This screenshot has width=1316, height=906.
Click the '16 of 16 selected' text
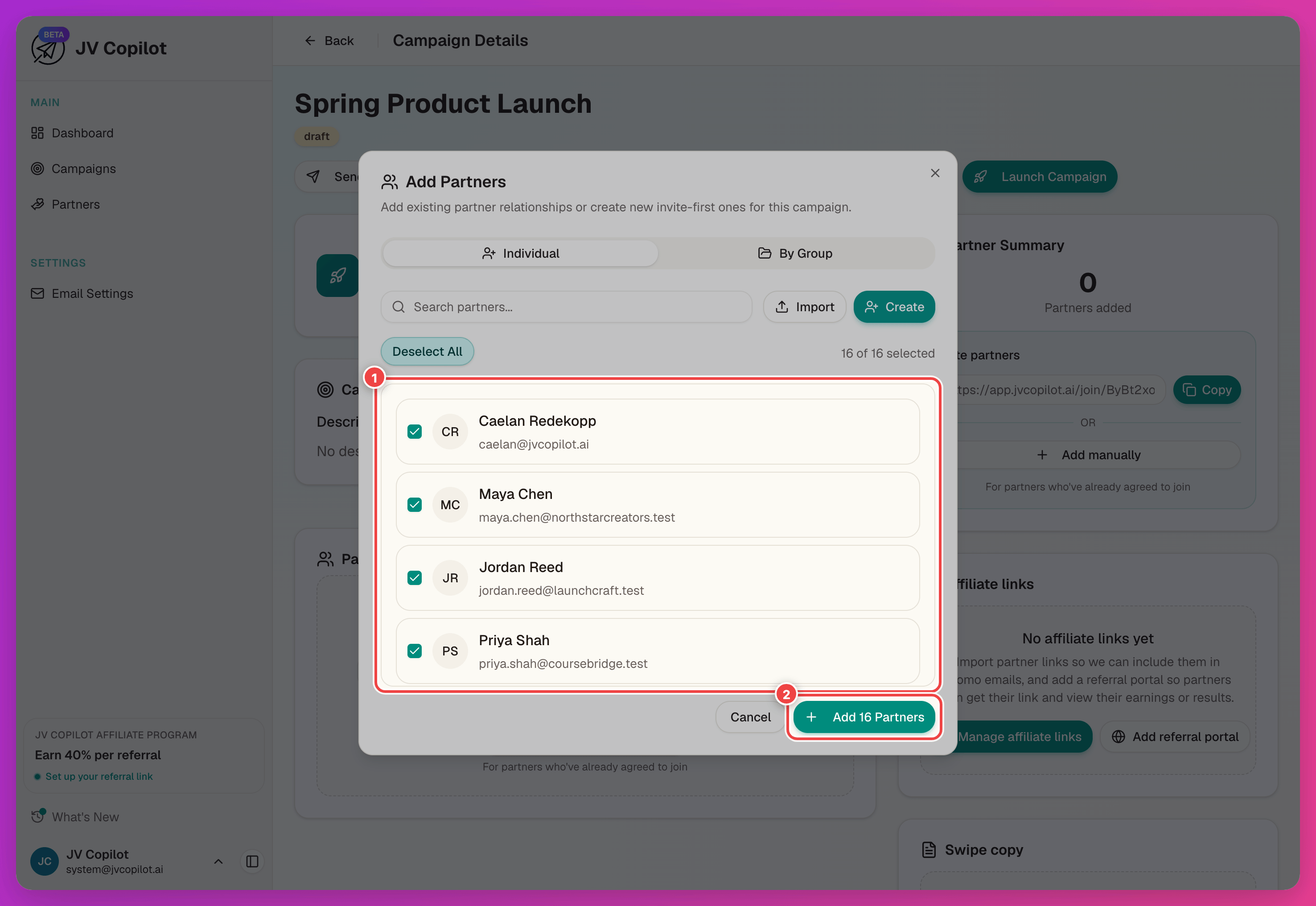click(x=888, y=354)
